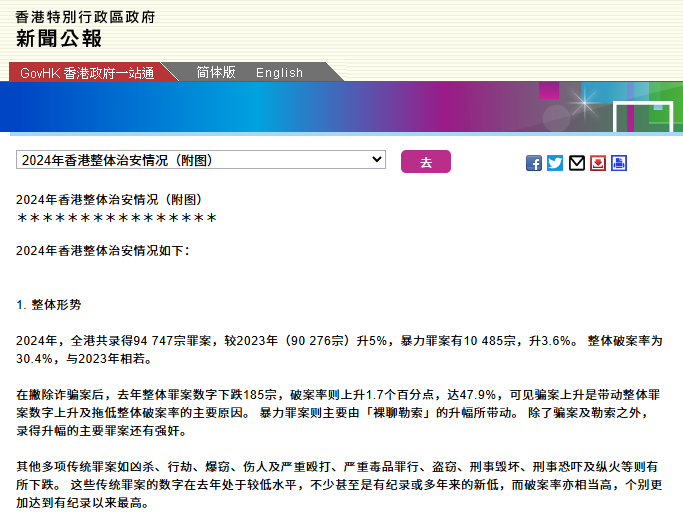Switch to English version
Viewport: 683px width, 520px height.
point(279,73)
